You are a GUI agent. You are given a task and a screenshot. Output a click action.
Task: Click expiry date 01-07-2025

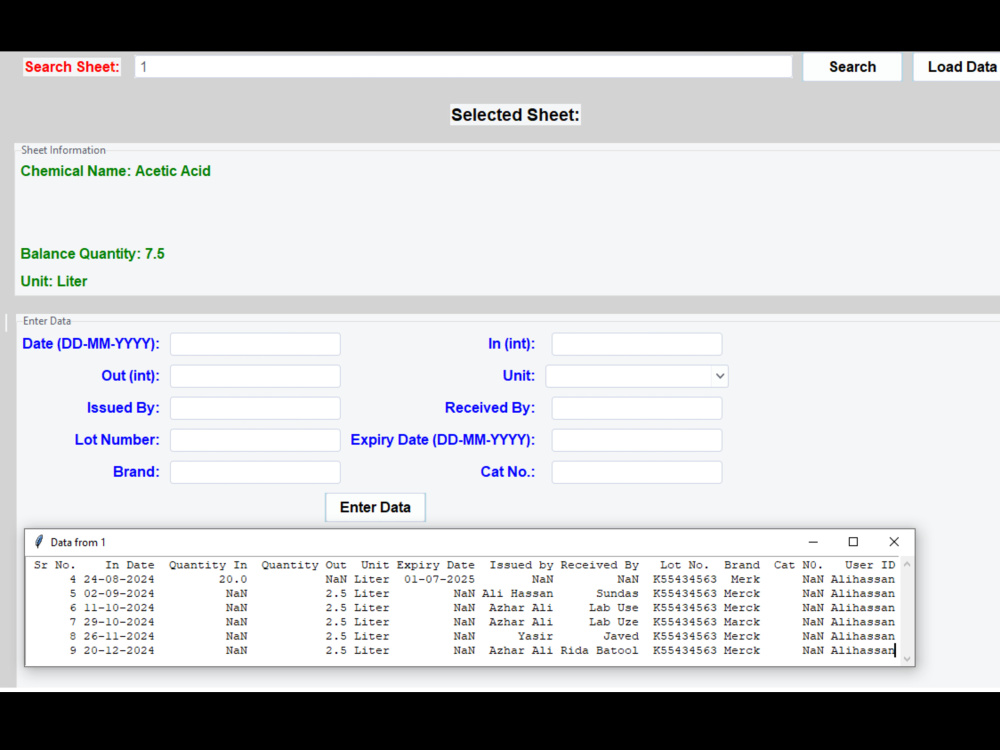tap(439, 579)
